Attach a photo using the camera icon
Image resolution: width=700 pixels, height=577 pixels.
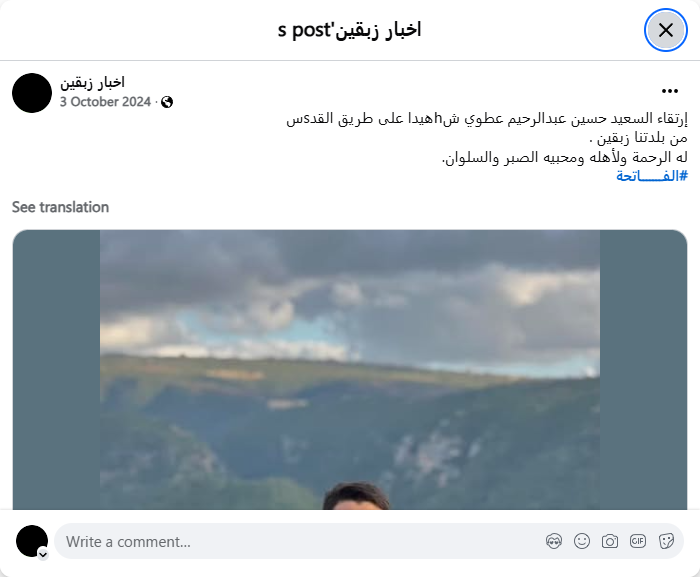(610, 541)
